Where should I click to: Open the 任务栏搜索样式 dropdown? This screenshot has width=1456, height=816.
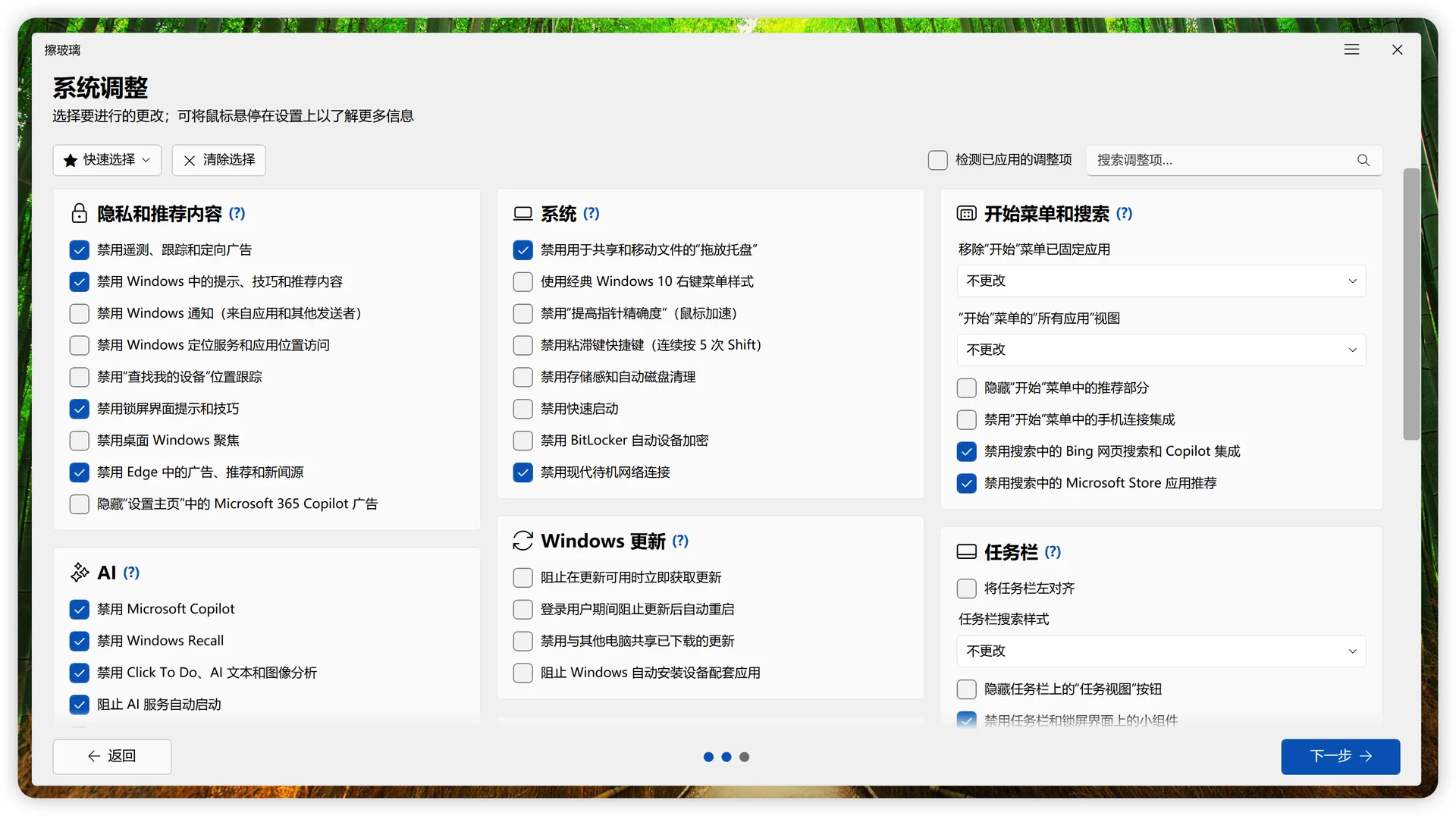tap(1161, 651)
